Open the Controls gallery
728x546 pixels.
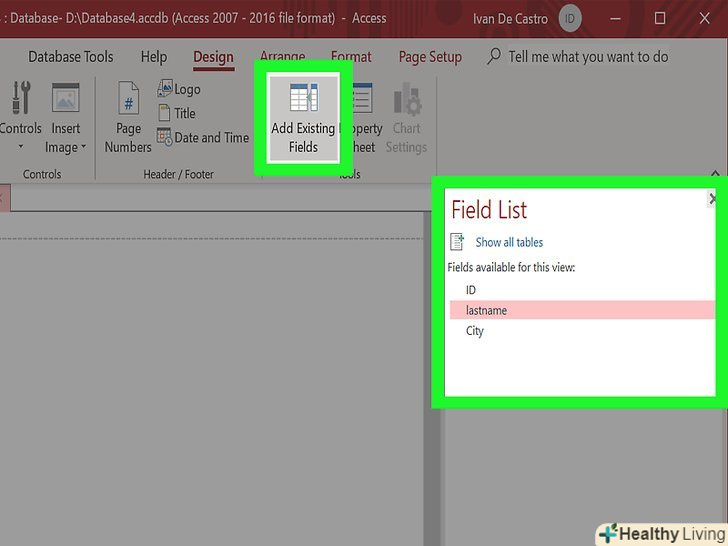20,116
